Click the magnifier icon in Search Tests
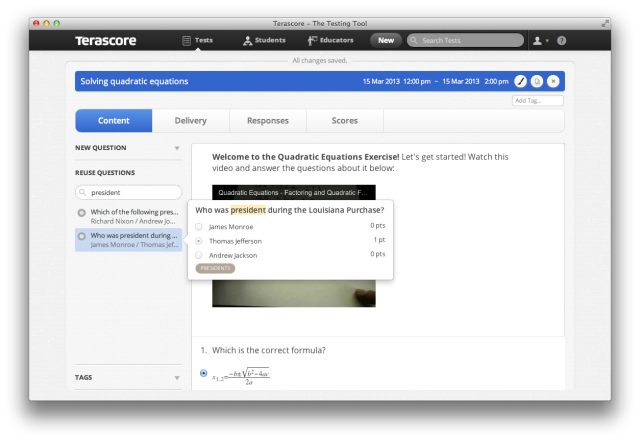Screen dimensions: 640x441 (x=413, y=40)
